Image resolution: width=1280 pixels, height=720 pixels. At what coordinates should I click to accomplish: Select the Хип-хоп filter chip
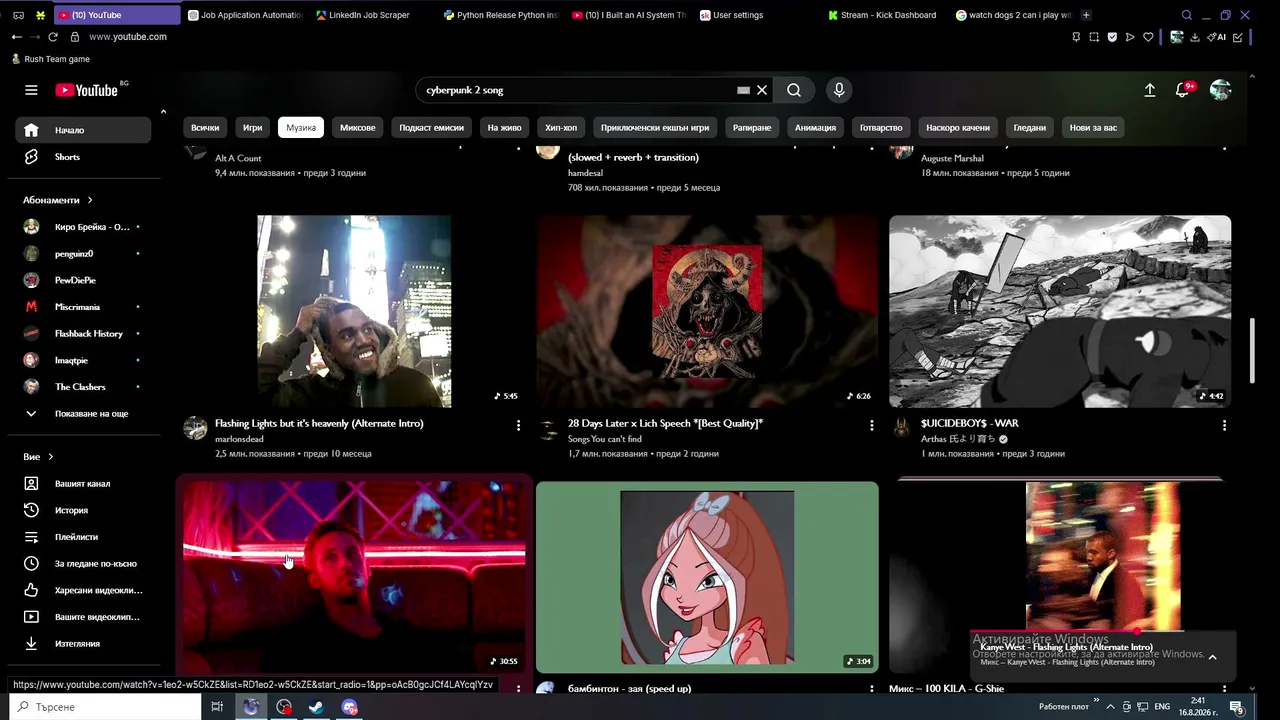[561, 128]
